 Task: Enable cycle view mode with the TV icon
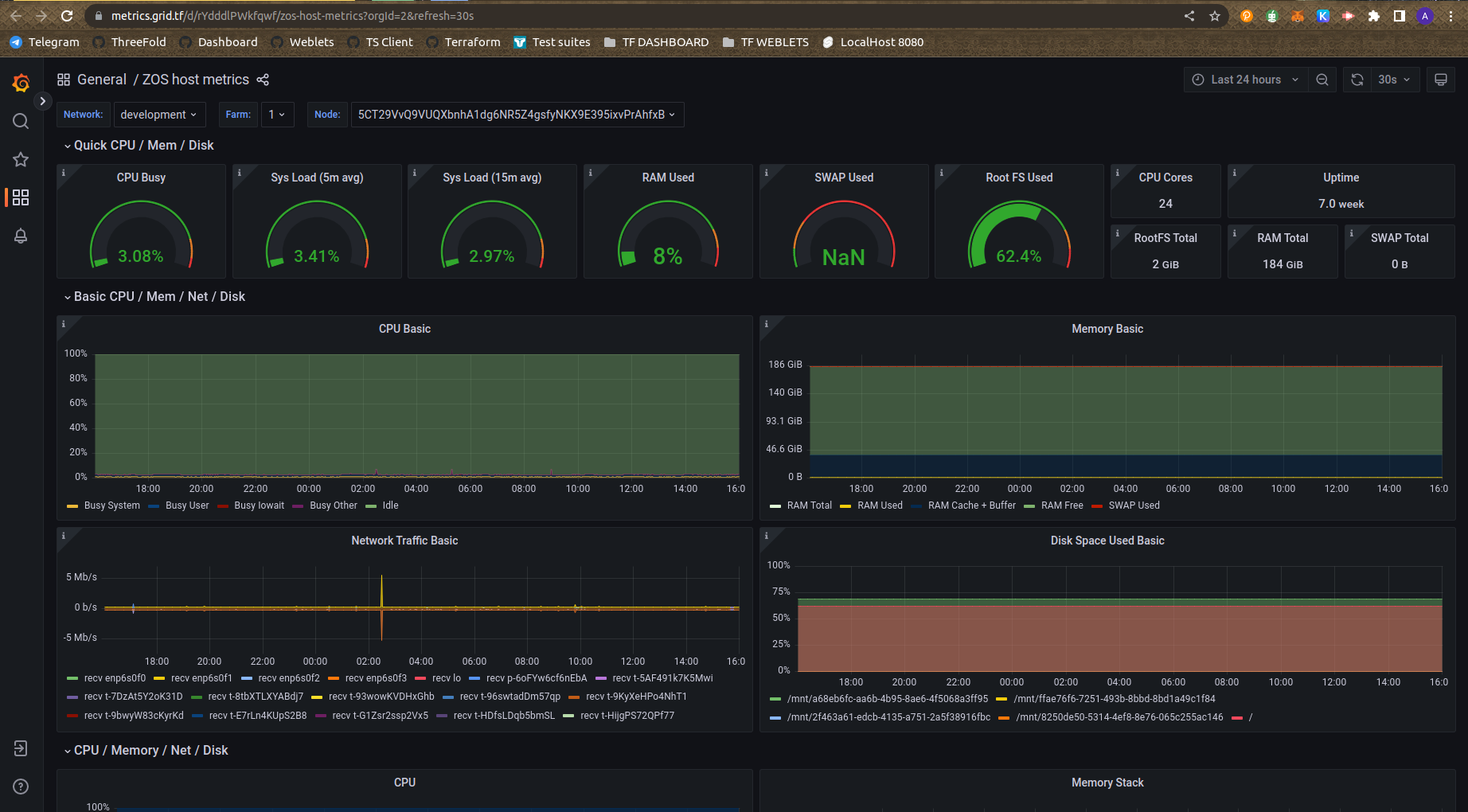point(1441,80)
